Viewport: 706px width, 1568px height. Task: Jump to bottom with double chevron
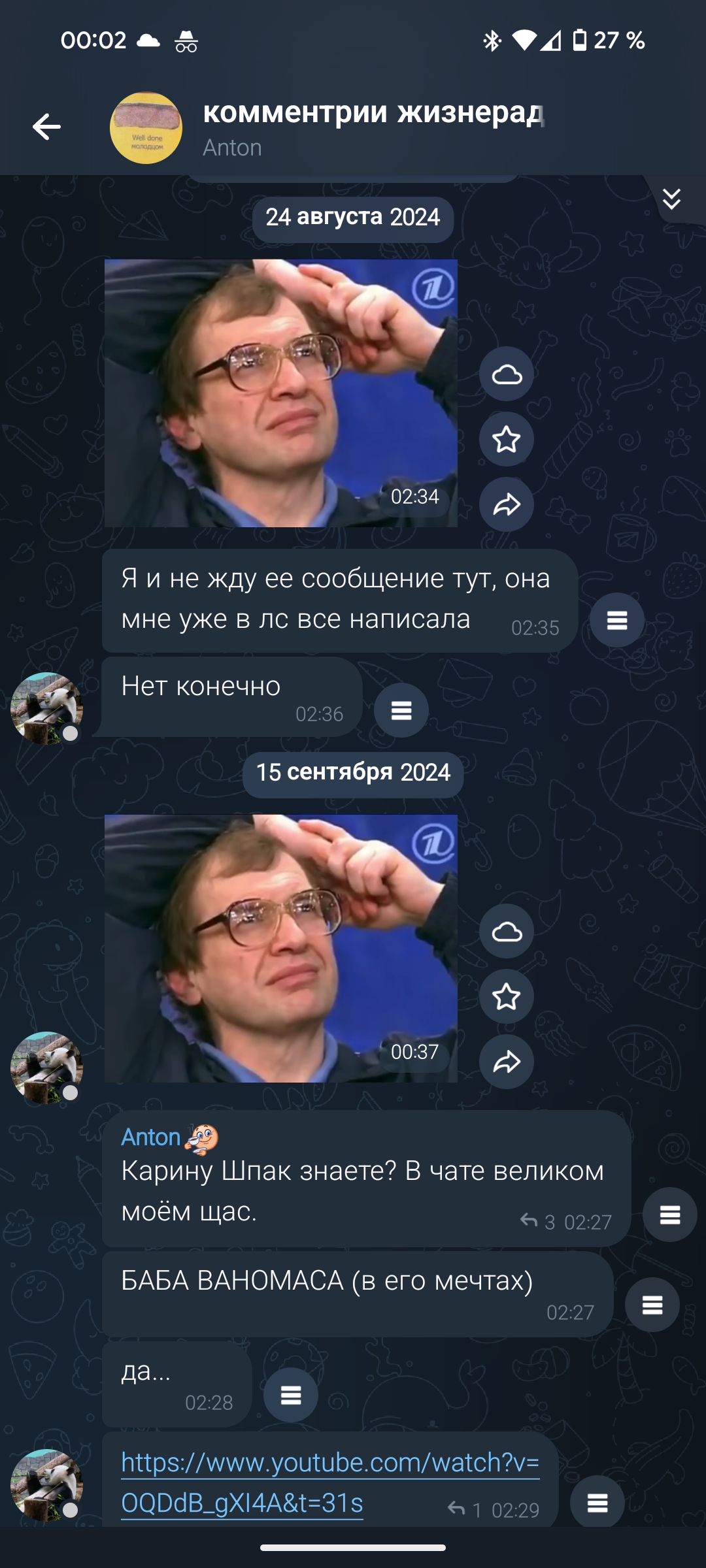tap(671, 199)
